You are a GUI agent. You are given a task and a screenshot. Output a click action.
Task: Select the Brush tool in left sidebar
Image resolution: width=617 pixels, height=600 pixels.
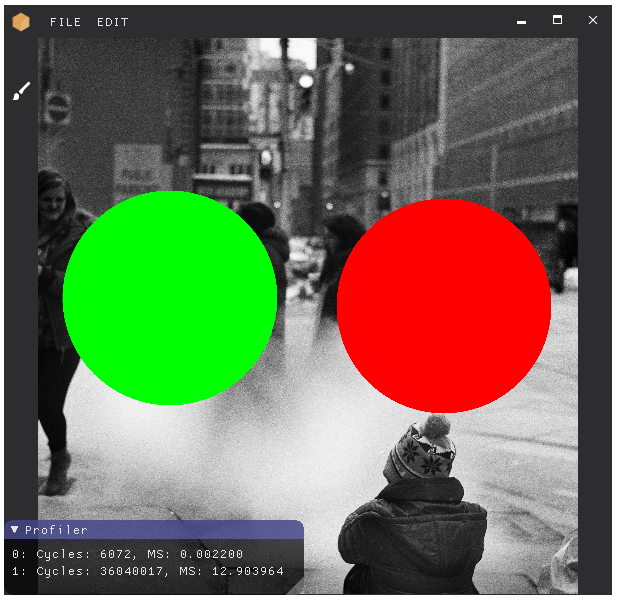tap(21, 91)
